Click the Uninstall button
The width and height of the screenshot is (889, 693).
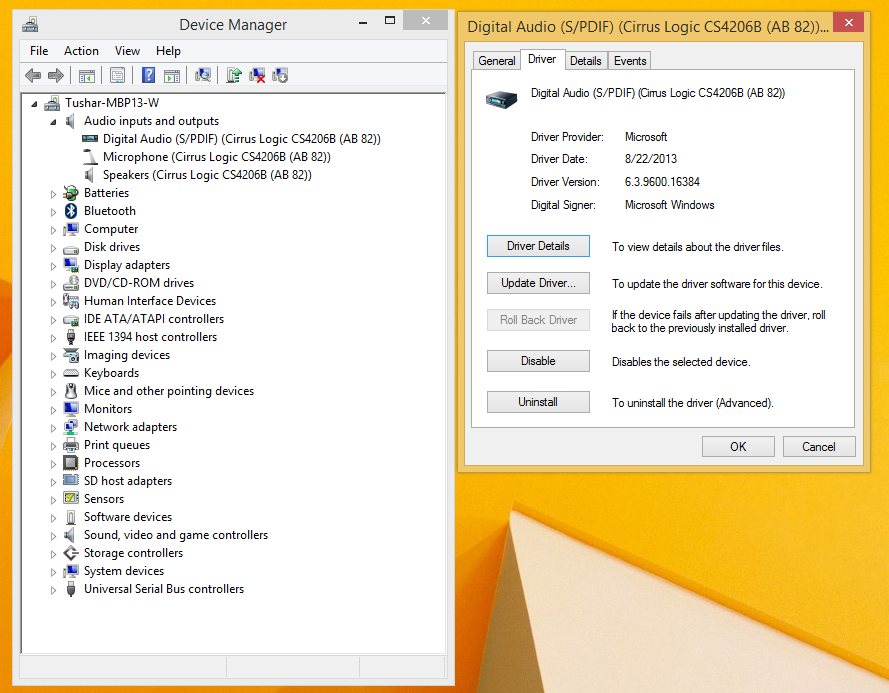click(x=538, y=402)
